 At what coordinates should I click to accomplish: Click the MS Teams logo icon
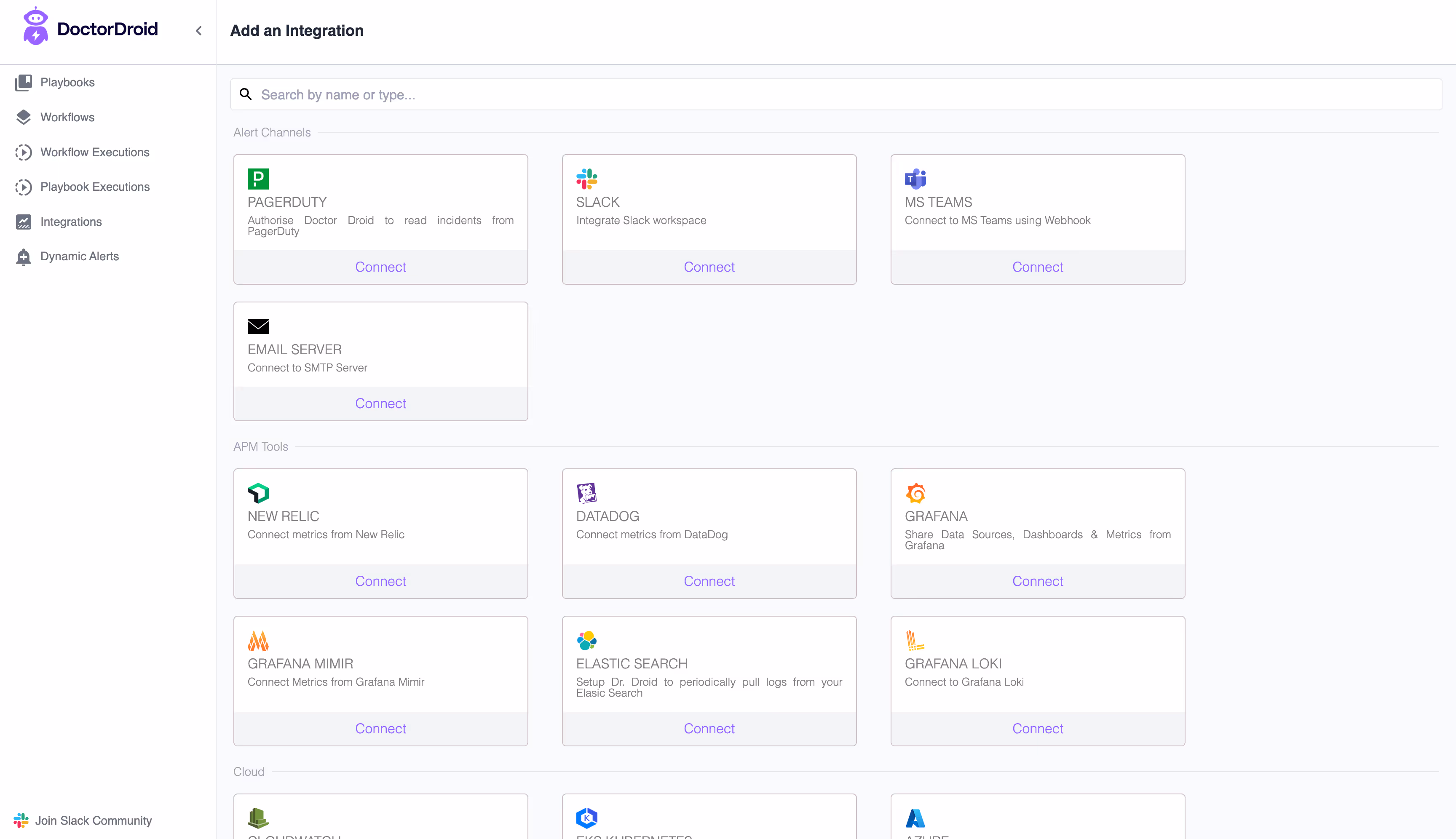tap(915, 179)
